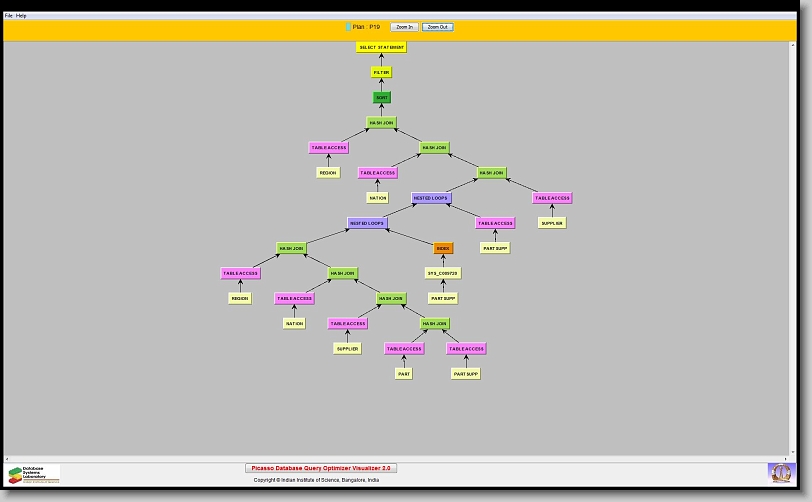This screenshot has height=502, width=812.
Task: Click the cyan Plan P19 color swatch
Action: pyautogui.click(x=348, y=27)
